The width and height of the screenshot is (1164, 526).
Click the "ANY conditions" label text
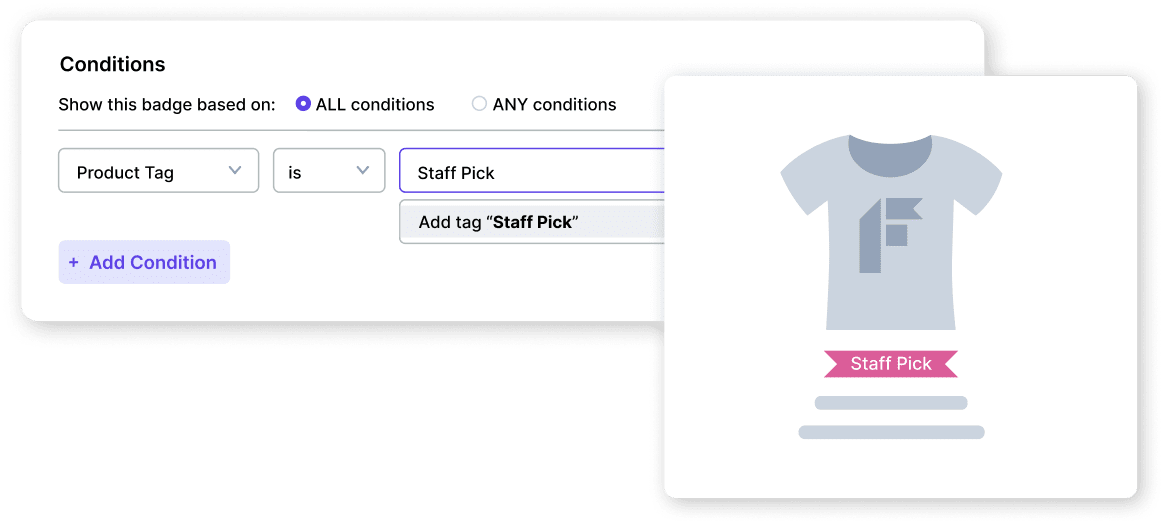(x=554, y=105)
